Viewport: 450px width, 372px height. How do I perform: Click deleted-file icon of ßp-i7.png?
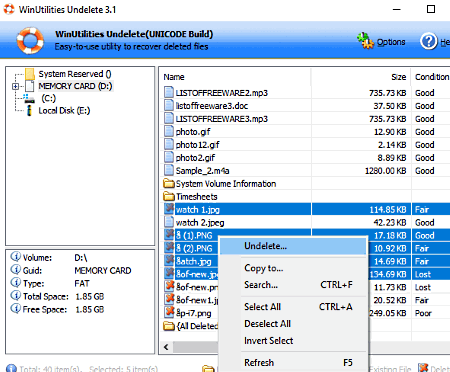[169, 312]
